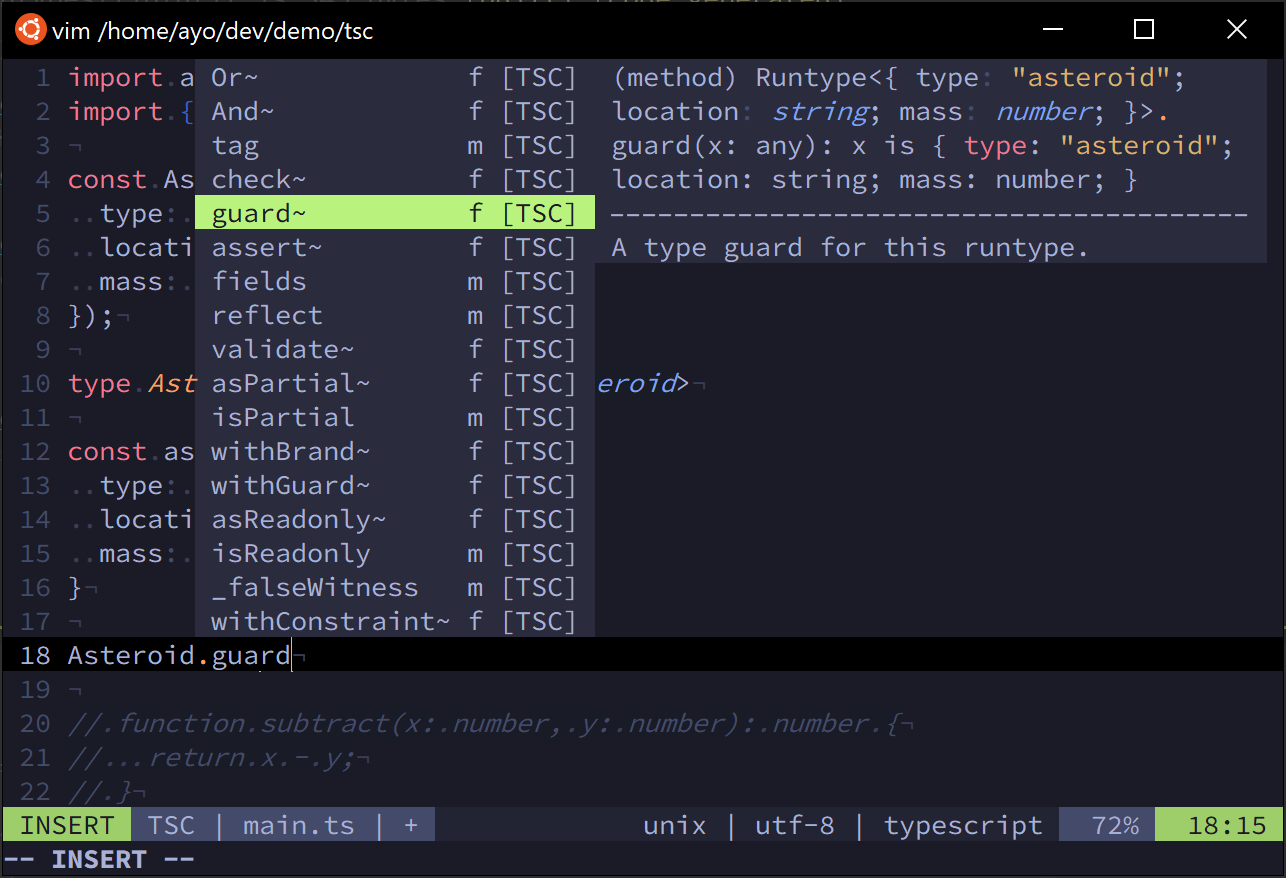Click the typescript filetype label in the status bar
The height and width of the screenshot is (878, 1286).
click(962, 824)
